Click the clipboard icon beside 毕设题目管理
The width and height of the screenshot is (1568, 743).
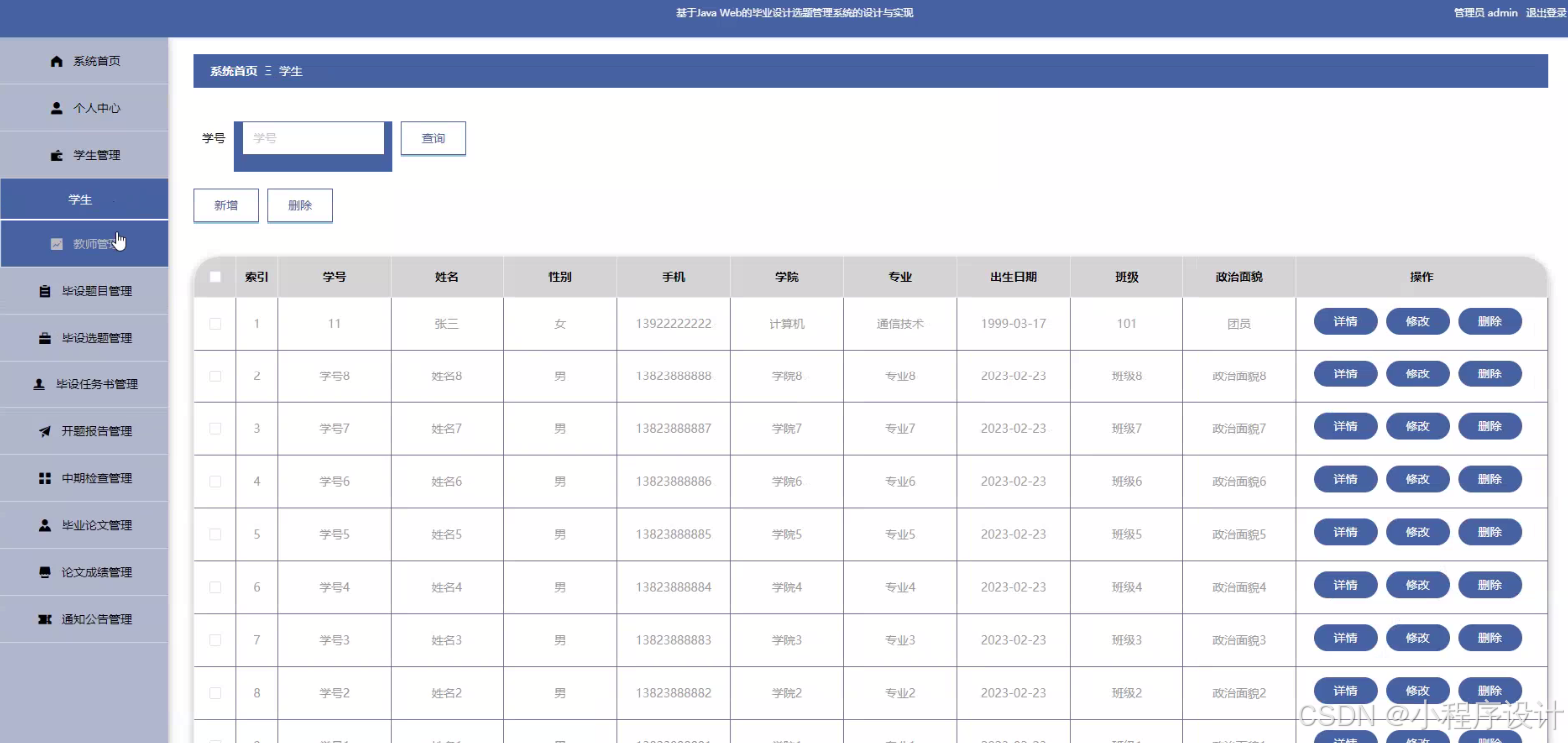click(x=45, y=292)
